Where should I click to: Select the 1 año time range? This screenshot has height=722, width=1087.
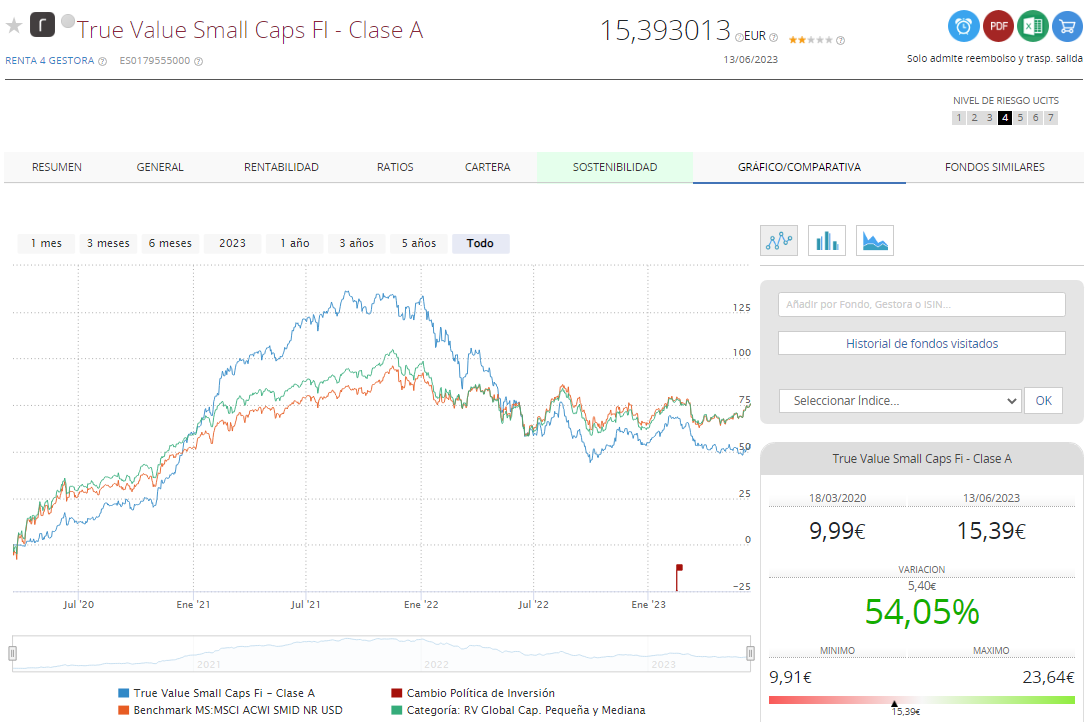(295, 243)
